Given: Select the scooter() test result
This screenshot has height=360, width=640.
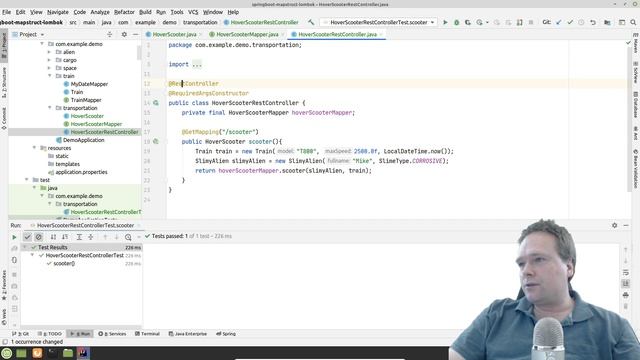Looking at the screenshot, I should pyautogui.click(x=64, y=263).
